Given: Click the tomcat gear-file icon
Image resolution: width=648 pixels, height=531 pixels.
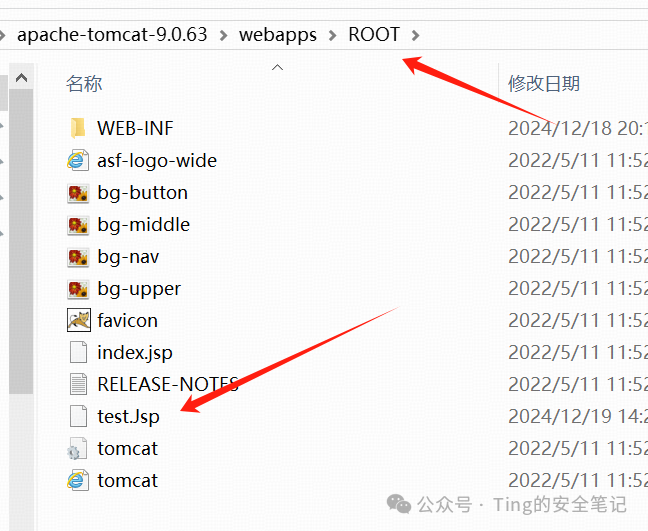Looking at the screenshot, I should pyautogui.click(x=77, y=448).
